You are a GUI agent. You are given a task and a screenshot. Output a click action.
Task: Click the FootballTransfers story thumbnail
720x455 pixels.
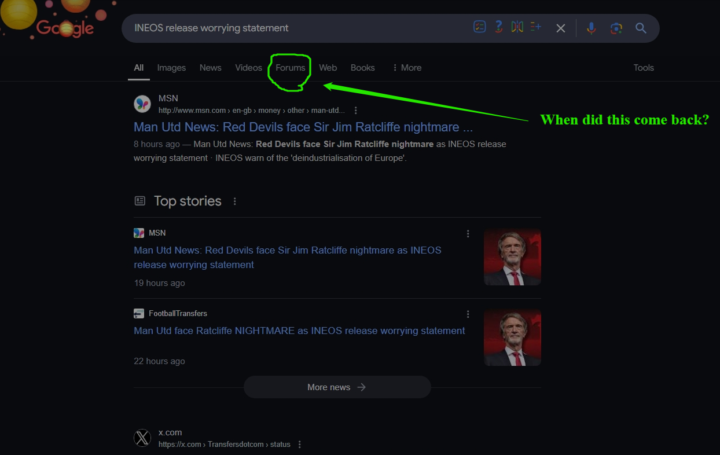tap(512, 337)
